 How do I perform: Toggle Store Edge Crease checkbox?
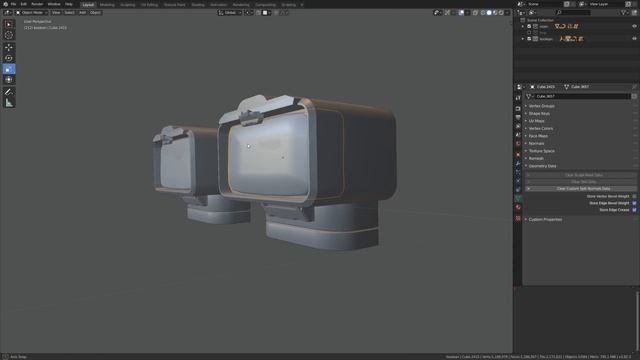click(634, 210)
